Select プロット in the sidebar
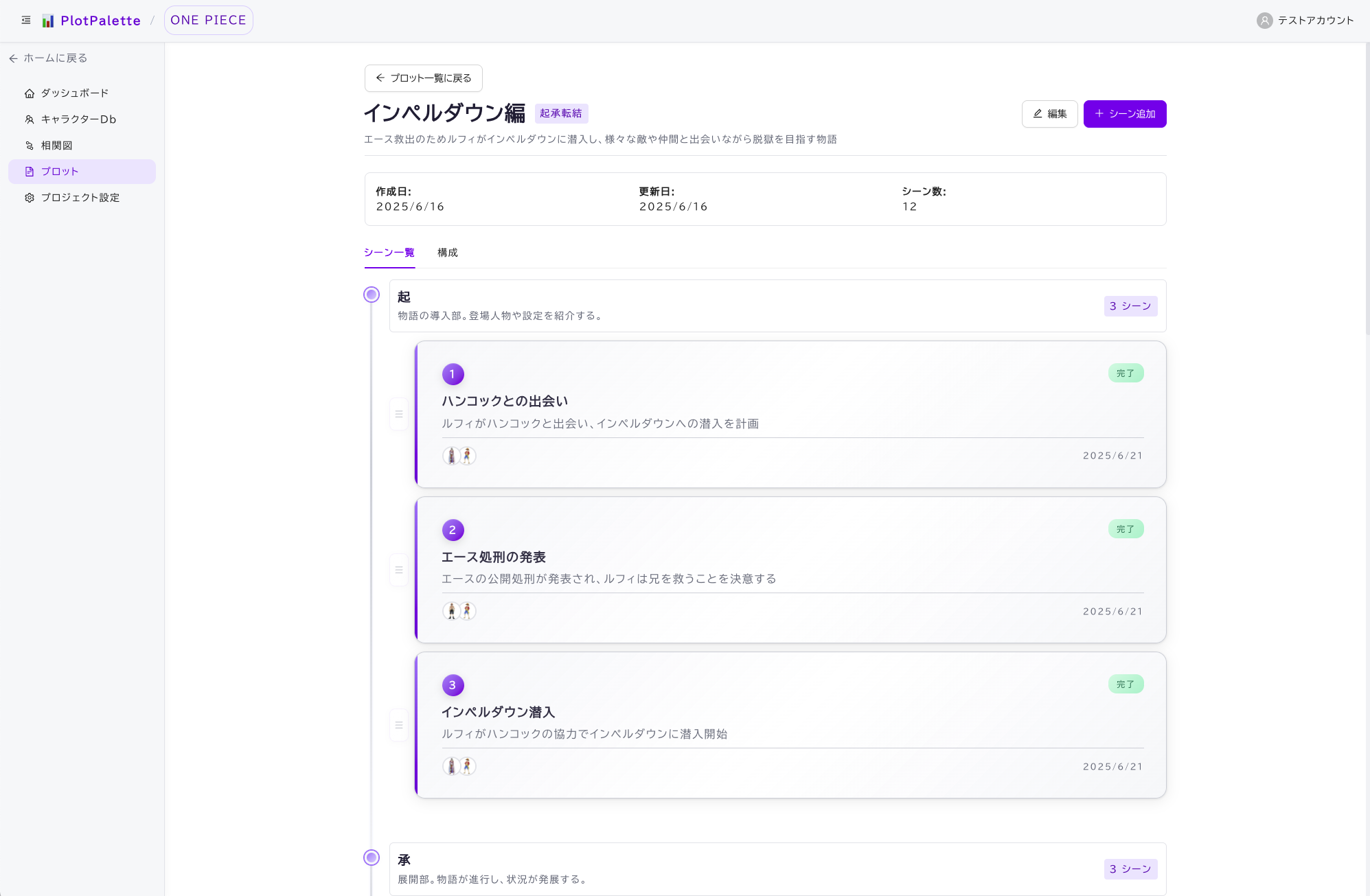The image size is (1370, 896). coord(82,172)
